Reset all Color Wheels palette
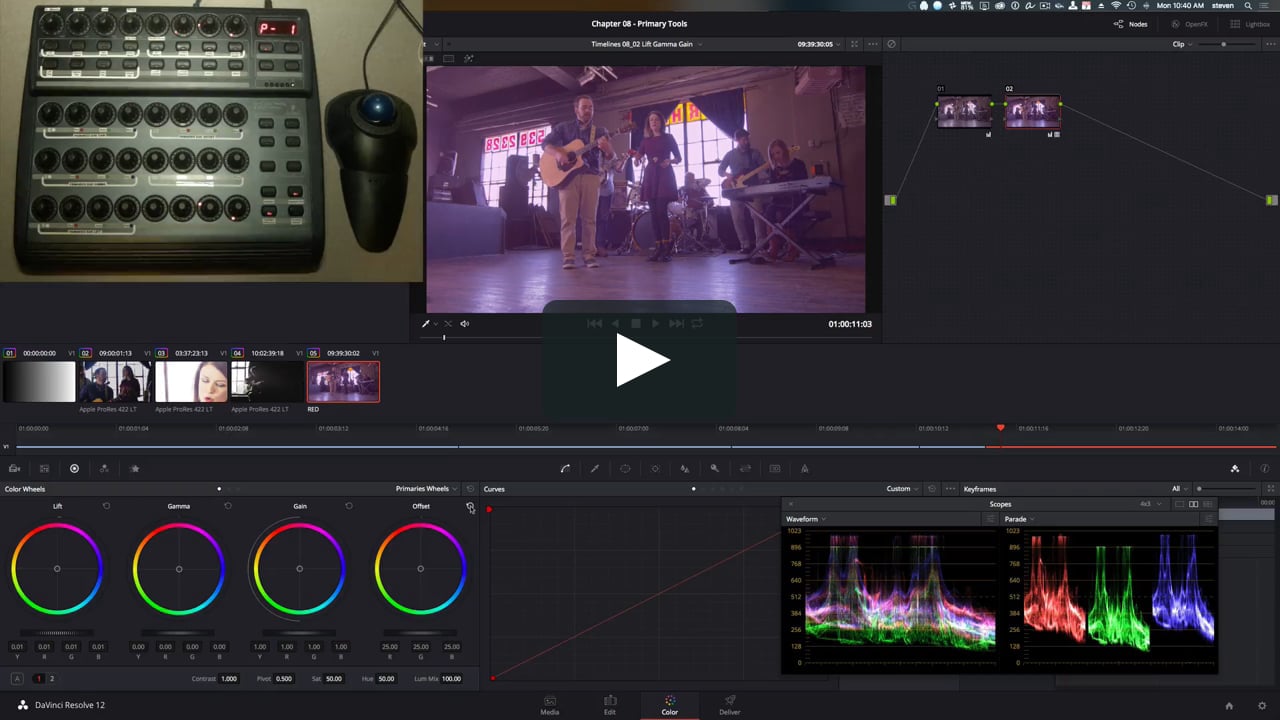The image size is (1280, 720). coord(470,489)
